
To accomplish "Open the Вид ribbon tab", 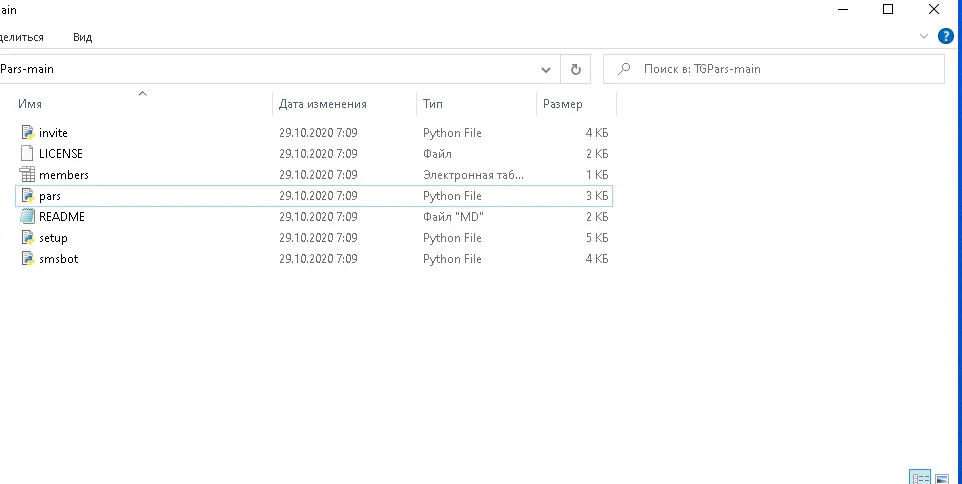I will (82, 37).
